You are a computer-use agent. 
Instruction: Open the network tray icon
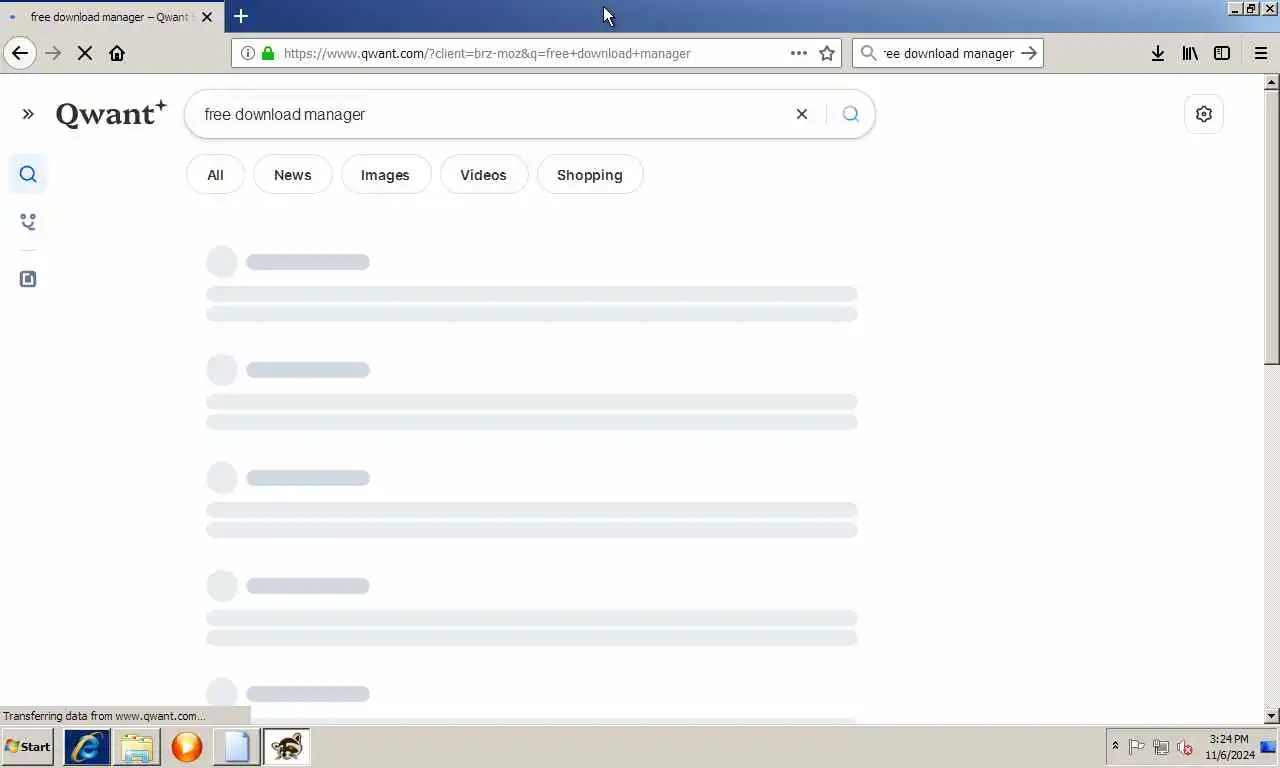tap(1161, 747)
